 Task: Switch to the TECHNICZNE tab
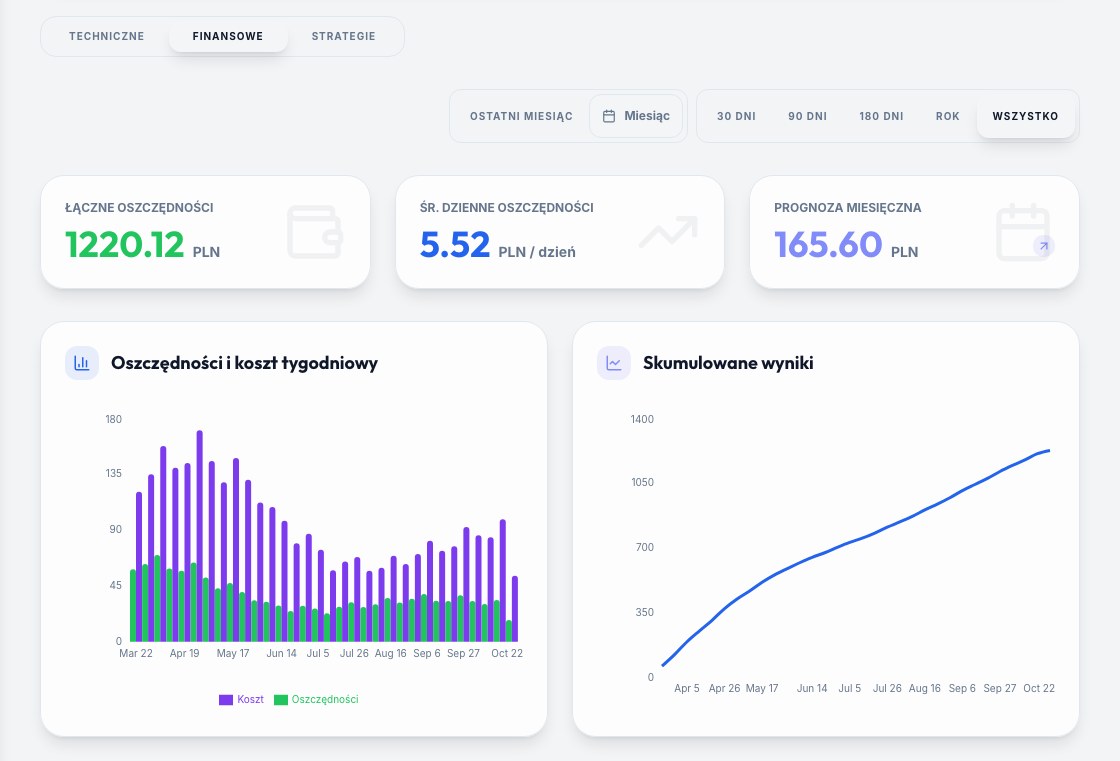pos(106,36)
